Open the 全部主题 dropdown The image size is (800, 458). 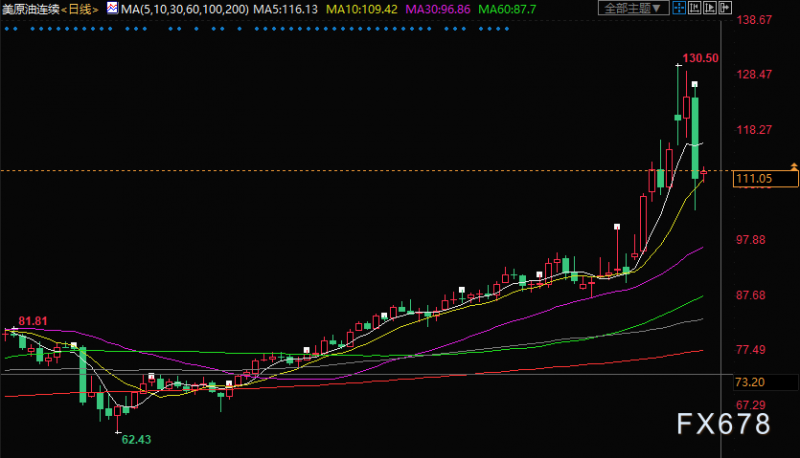click(633, 8)
